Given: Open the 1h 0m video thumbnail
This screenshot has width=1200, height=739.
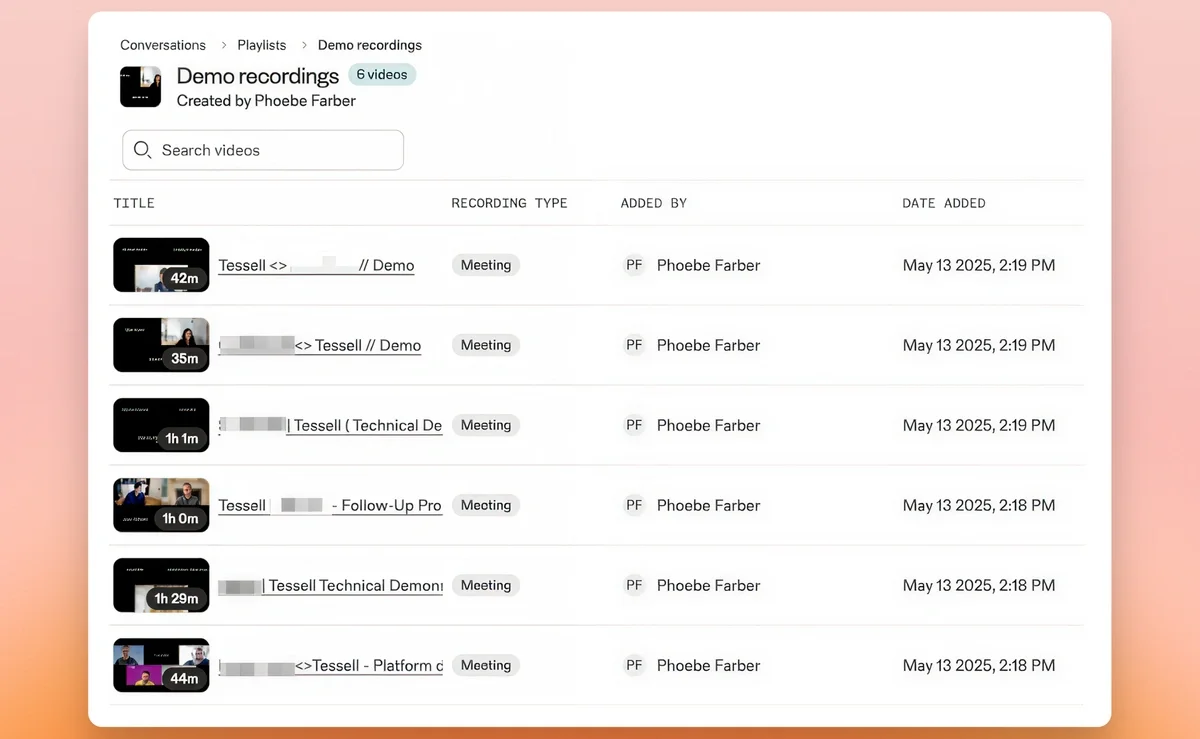Looking at the screenshot, I should (x=161, y=505).
